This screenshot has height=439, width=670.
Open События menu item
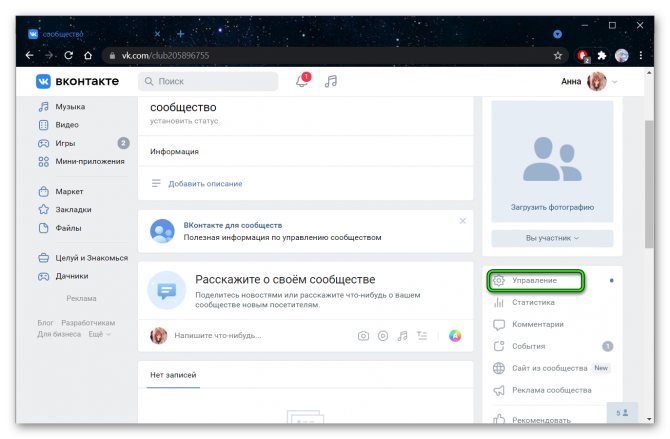pos(529,346)
